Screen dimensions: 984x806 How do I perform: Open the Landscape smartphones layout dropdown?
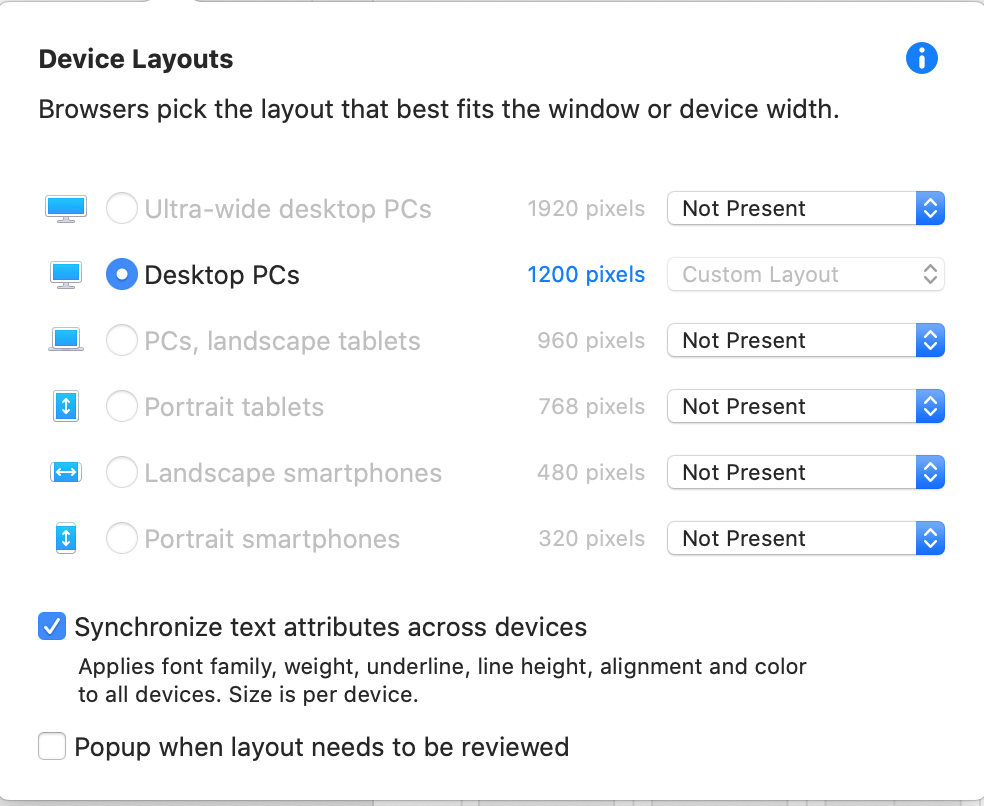806,472
